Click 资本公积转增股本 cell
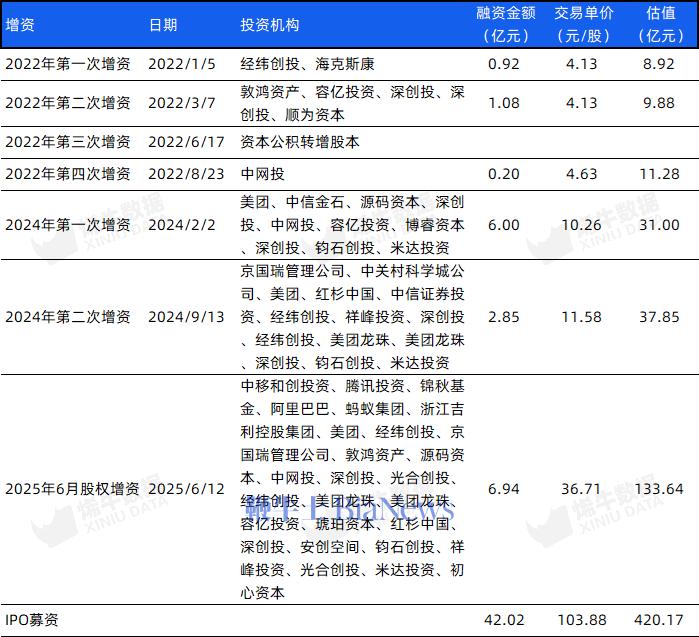 (300, 142)
